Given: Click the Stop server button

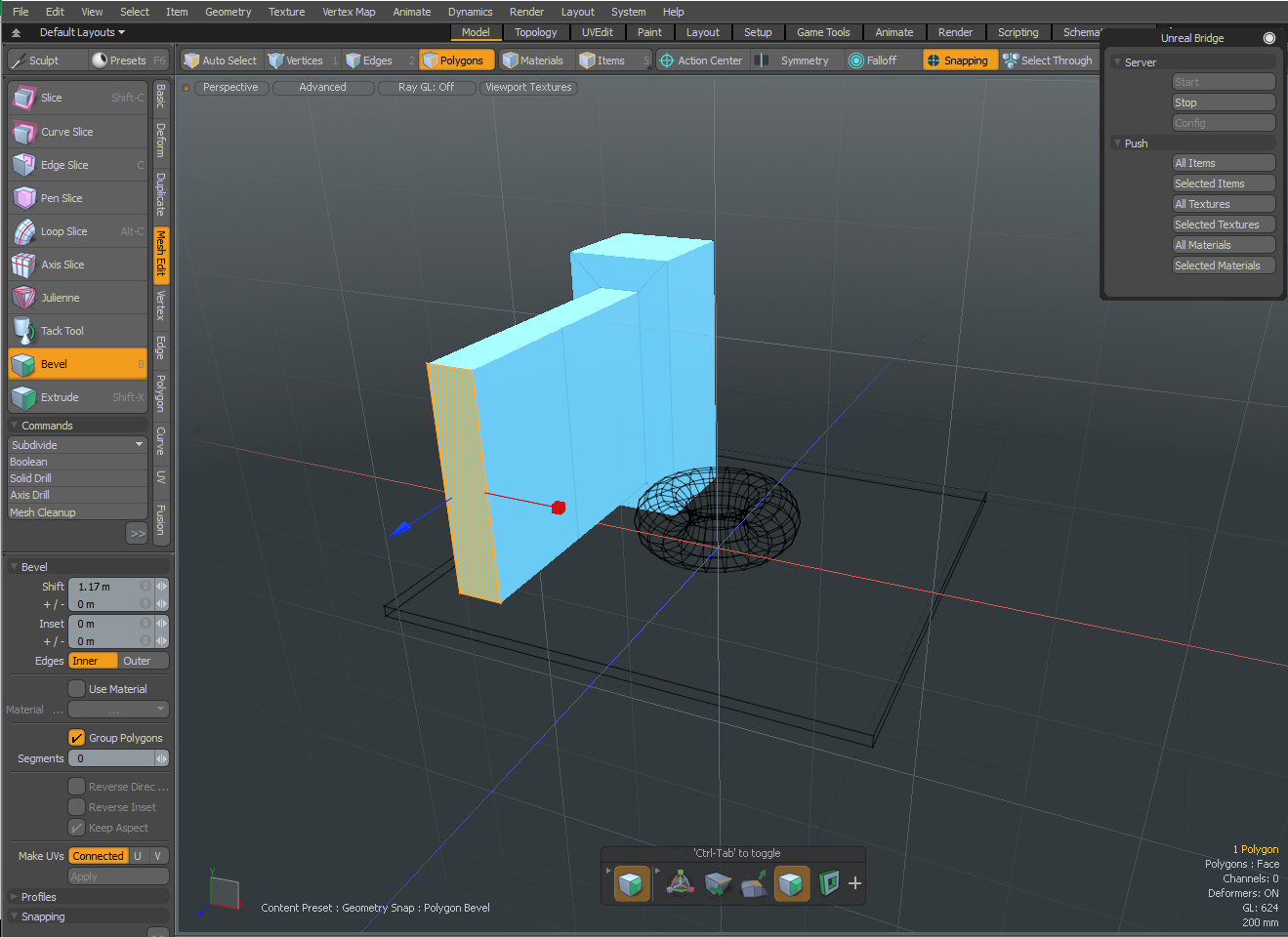Looking at the screenshot, I should 1223,102.
